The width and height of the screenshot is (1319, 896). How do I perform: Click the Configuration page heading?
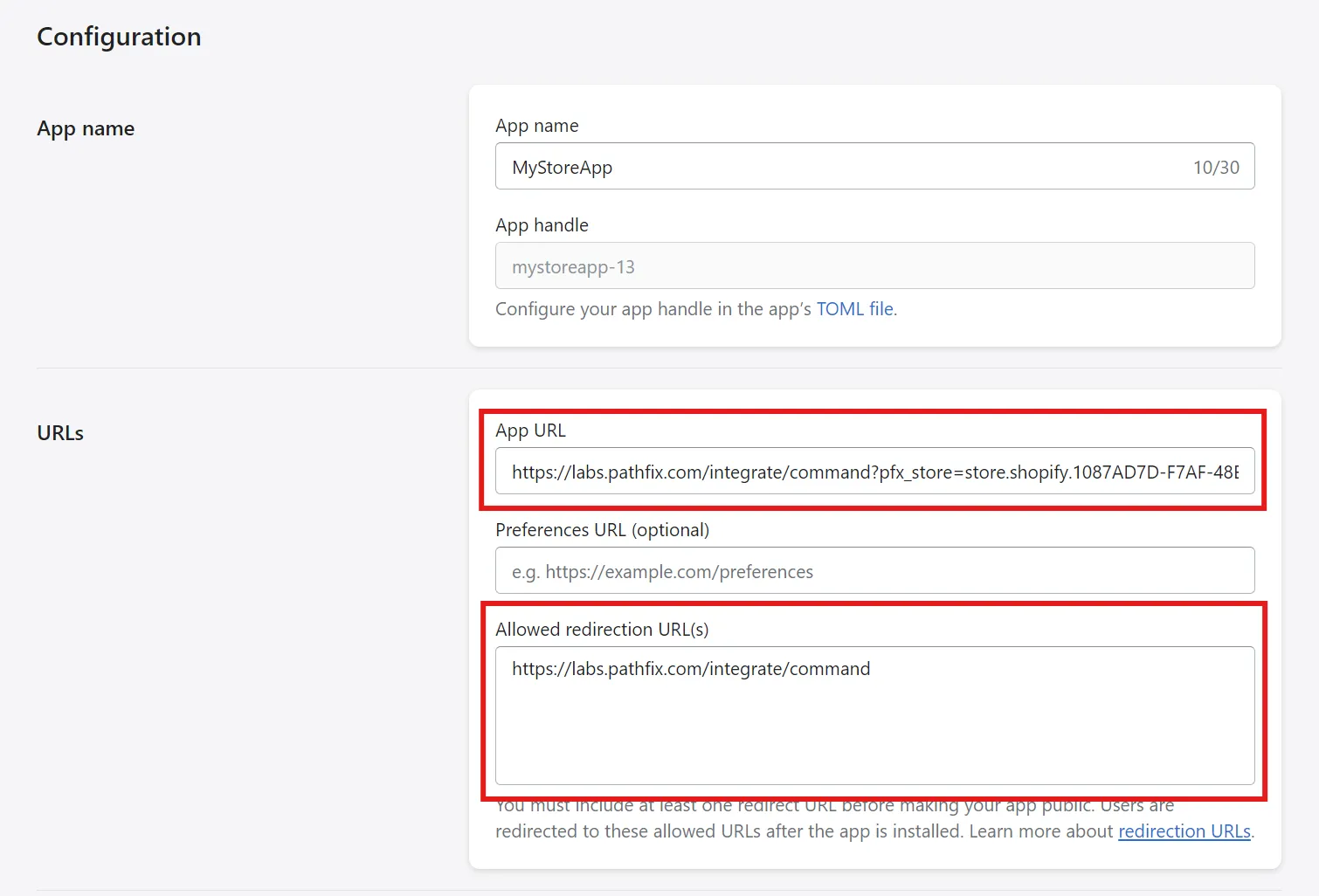pos(119,37)
